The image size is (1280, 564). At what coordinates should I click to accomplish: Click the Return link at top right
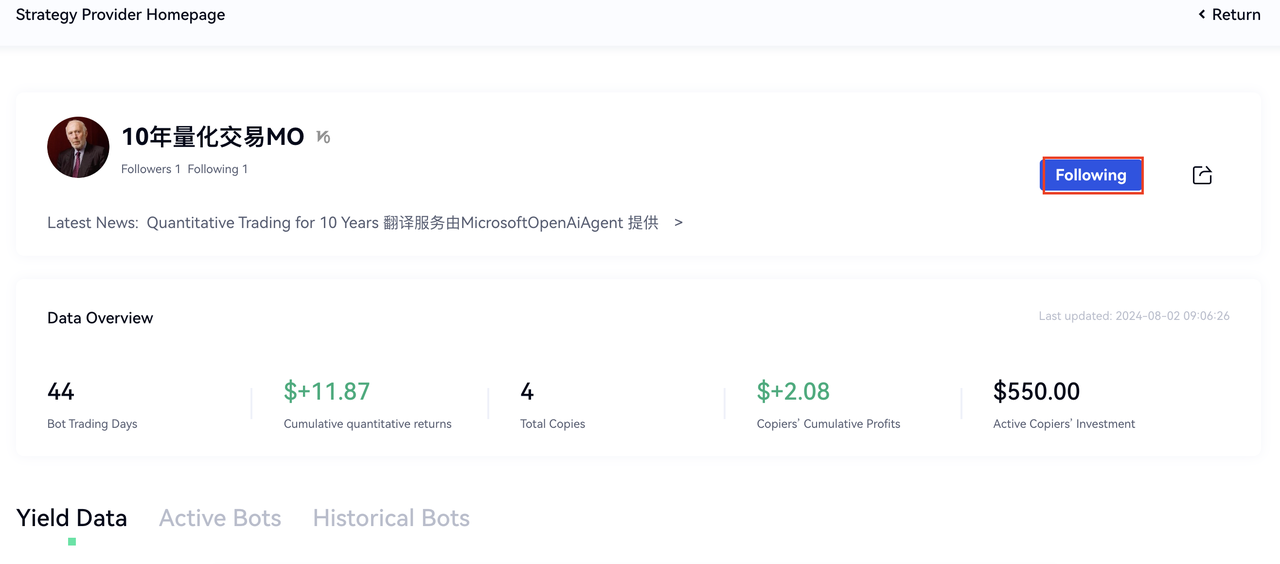[1236, 14]
